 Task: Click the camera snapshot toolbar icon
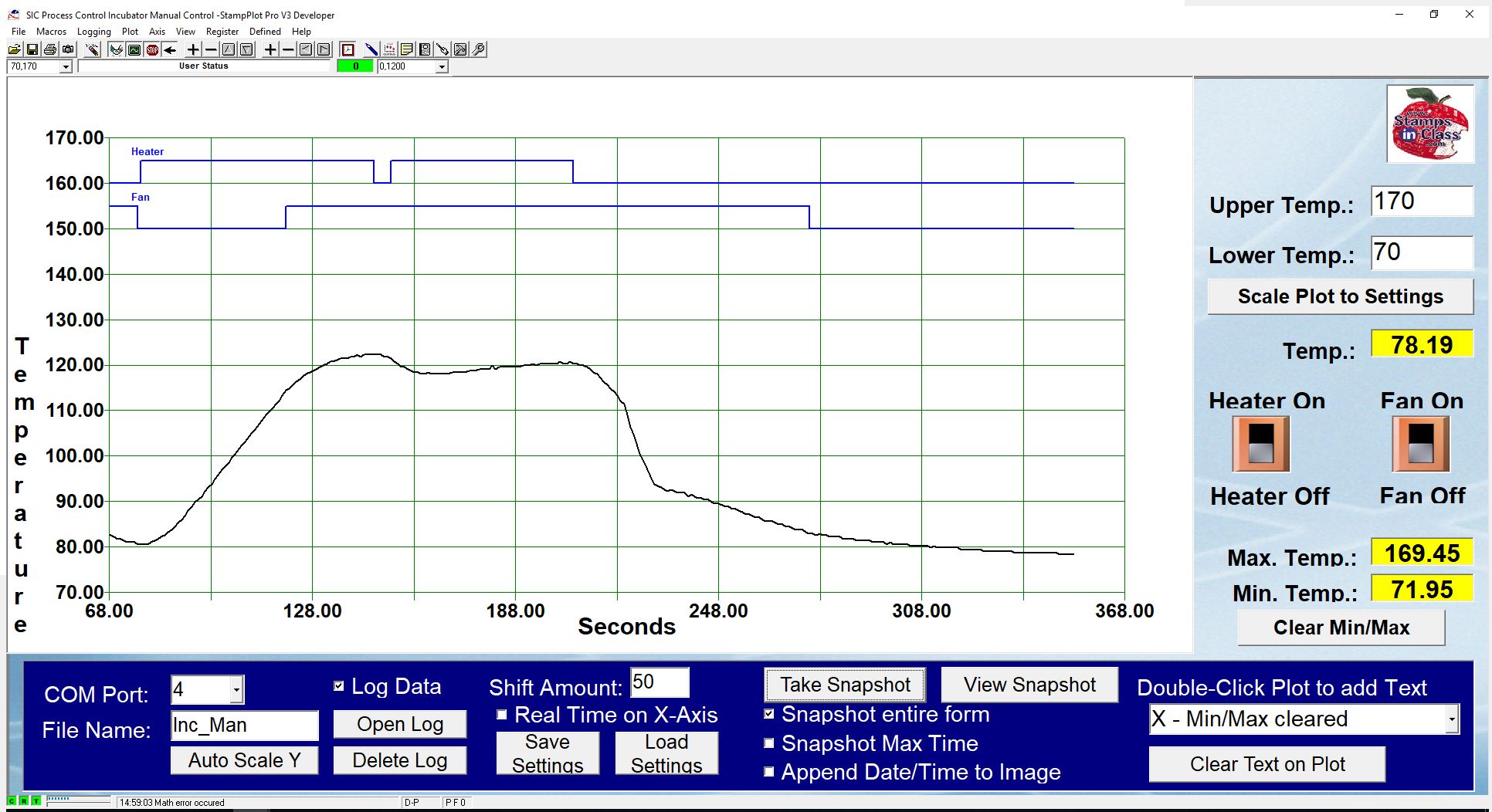[68, 49]
